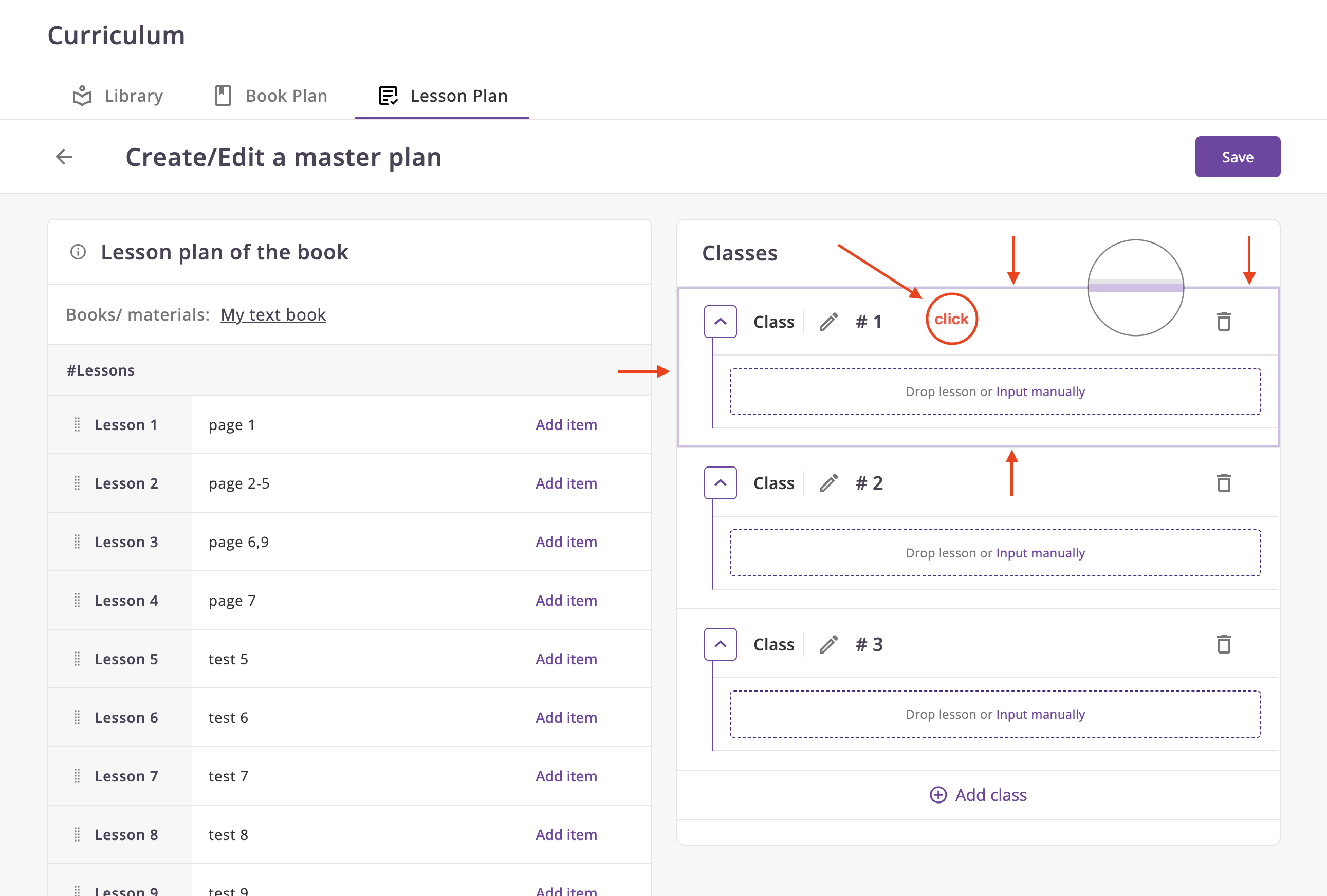Viewport: 1327px width, 896px height.
Task: Grab Lesson 4 drag handle
Action: (77, 601)
